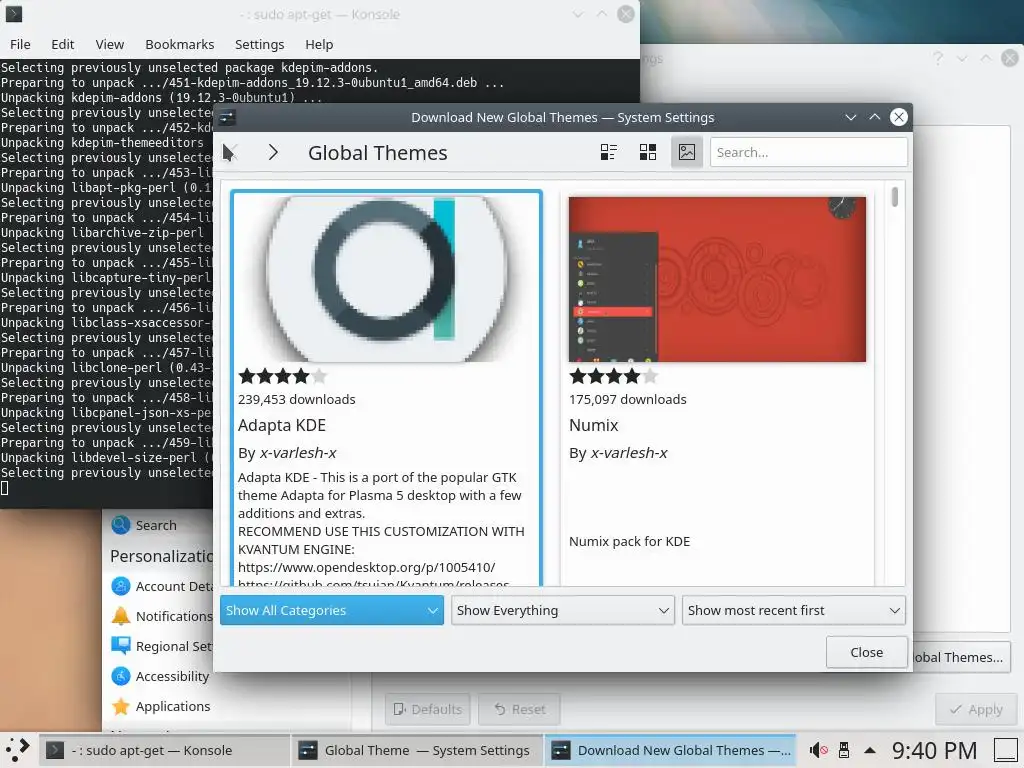Switch to Global Theme System Settings taskbar entry
Image resolution: width=1024 pixels, height=768 pixels.
[x=417, y=750]
